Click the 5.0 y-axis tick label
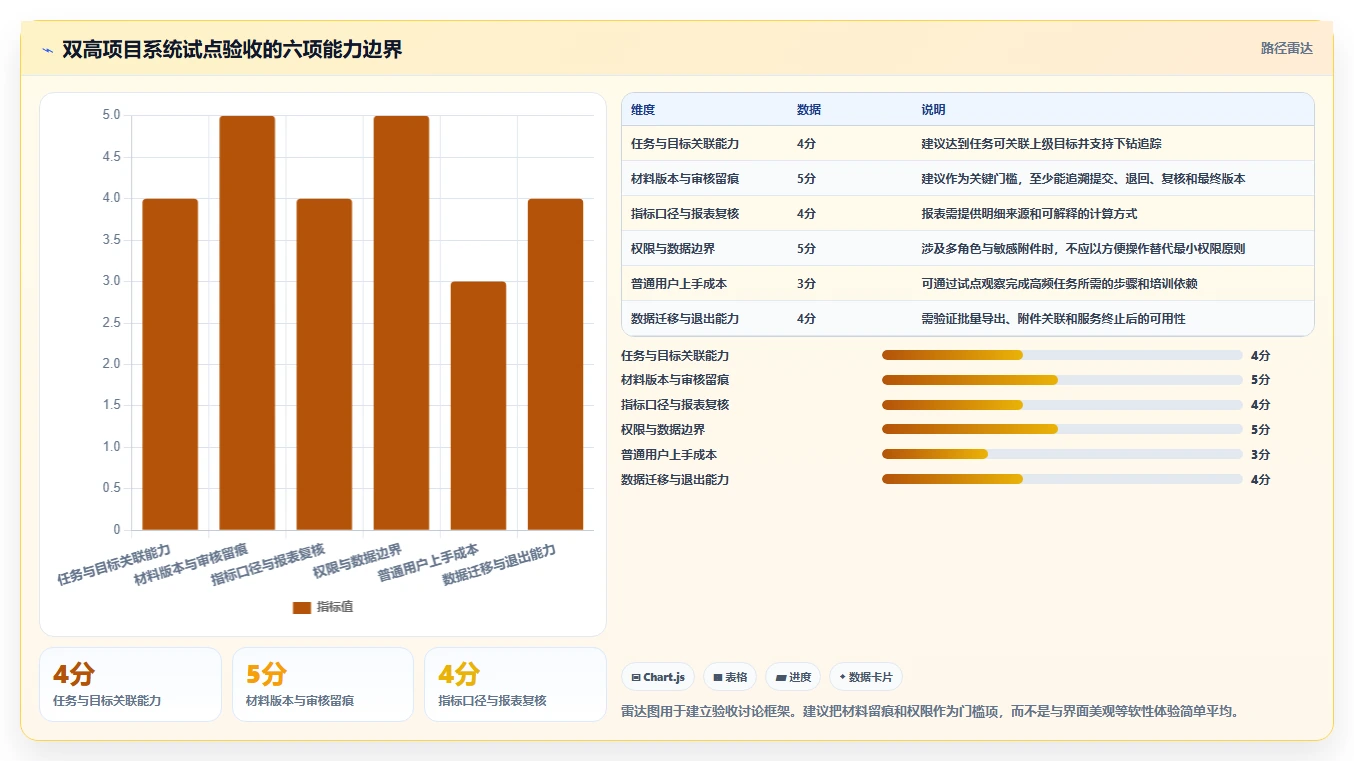1354x761 pixels. pos(111,115)
